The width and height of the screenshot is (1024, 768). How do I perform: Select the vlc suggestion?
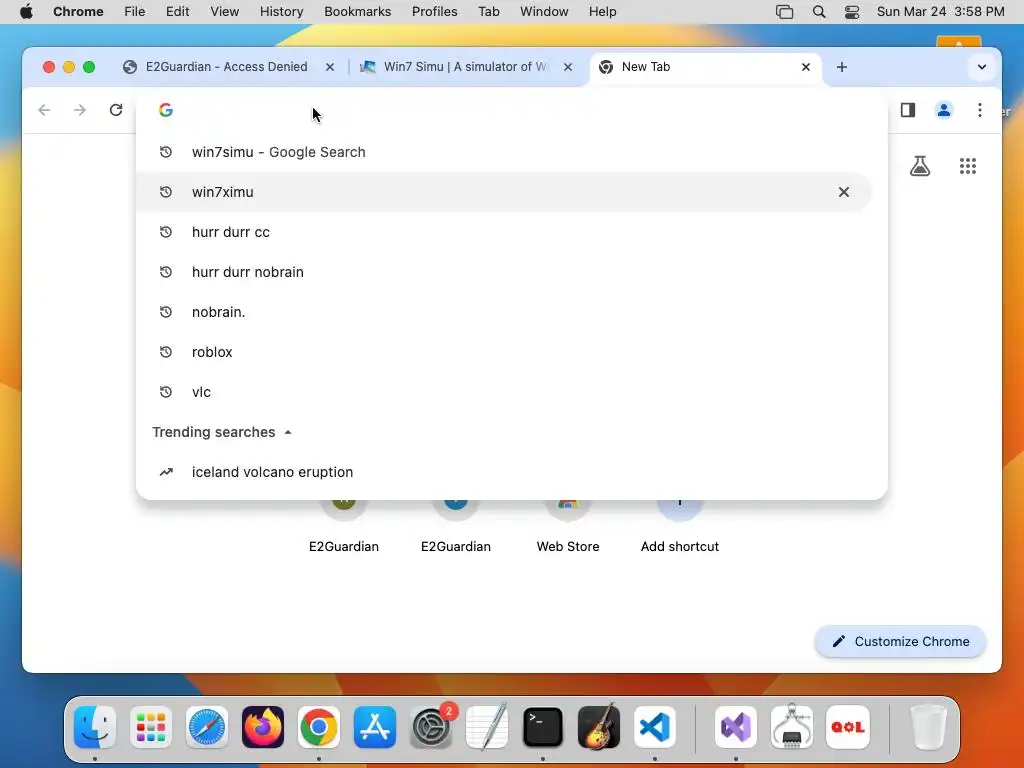pos(503,392)
